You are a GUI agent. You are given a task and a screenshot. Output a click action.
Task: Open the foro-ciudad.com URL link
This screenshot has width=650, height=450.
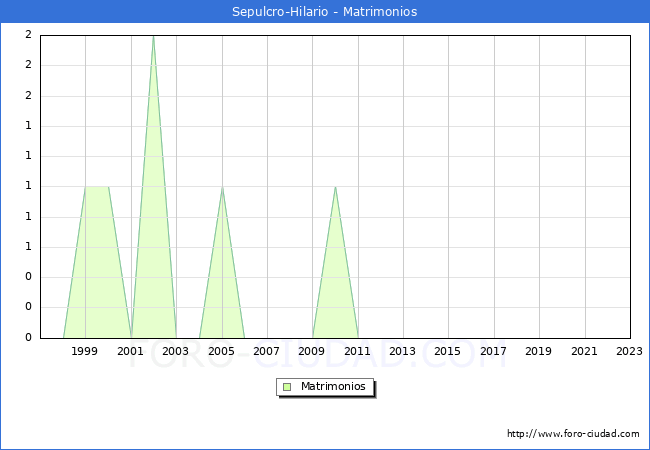coord(573,434)
